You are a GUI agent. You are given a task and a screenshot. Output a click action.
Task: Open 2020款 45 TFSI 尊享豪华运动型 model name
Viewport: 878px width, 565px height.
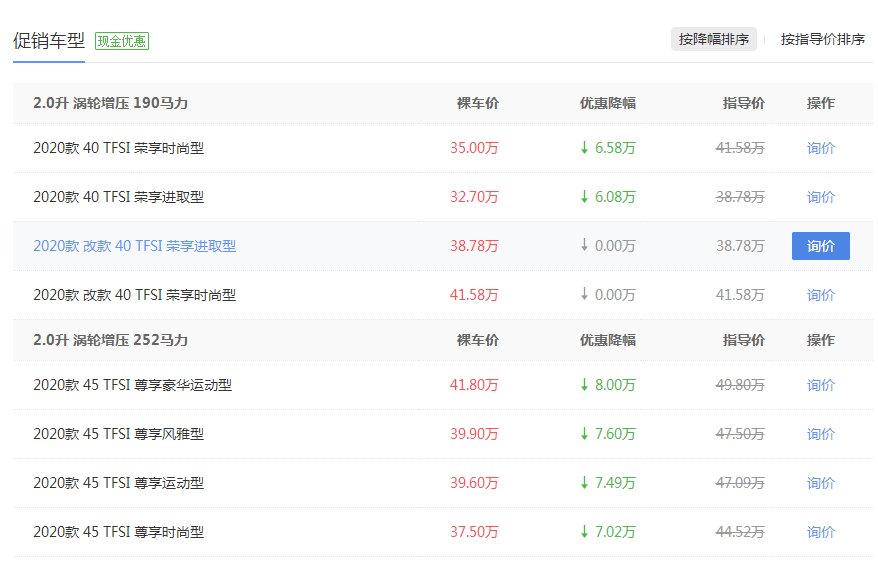[x=132, y=385]
